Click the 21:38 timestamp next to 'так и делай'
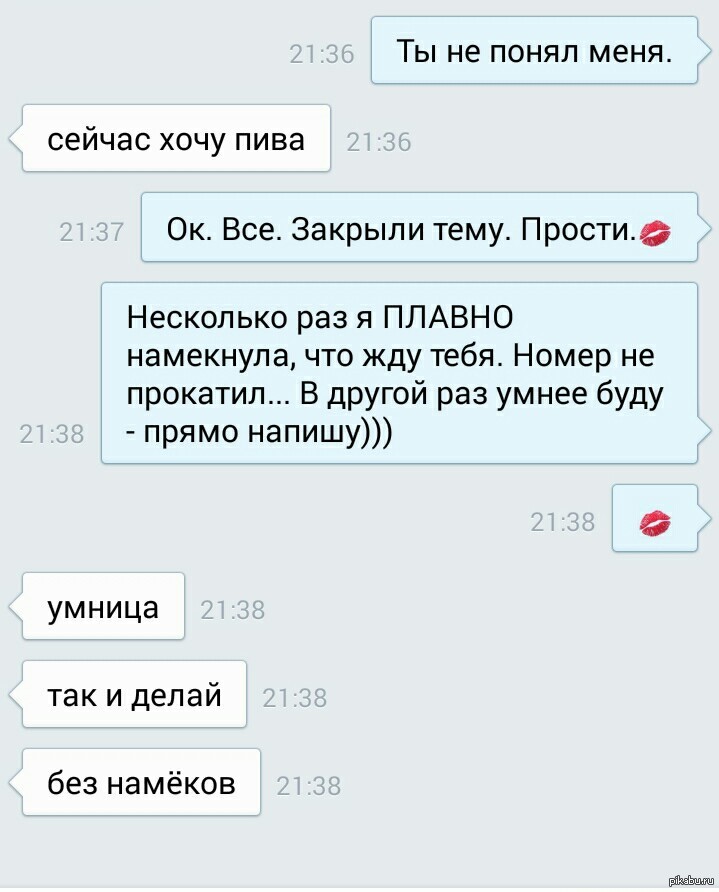Viewport: 719px width, 892px height. pos(295,698)
